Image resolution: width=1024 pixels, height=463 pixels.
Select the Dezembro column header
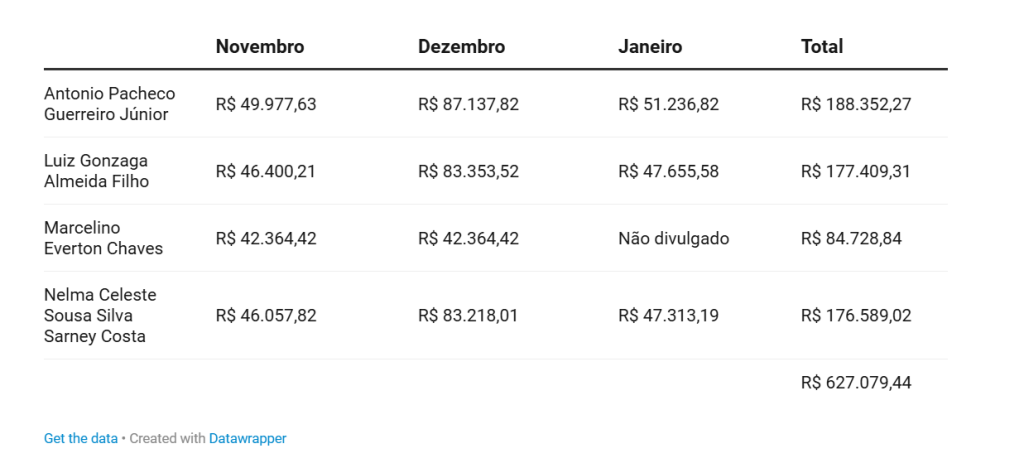(461, 47)
